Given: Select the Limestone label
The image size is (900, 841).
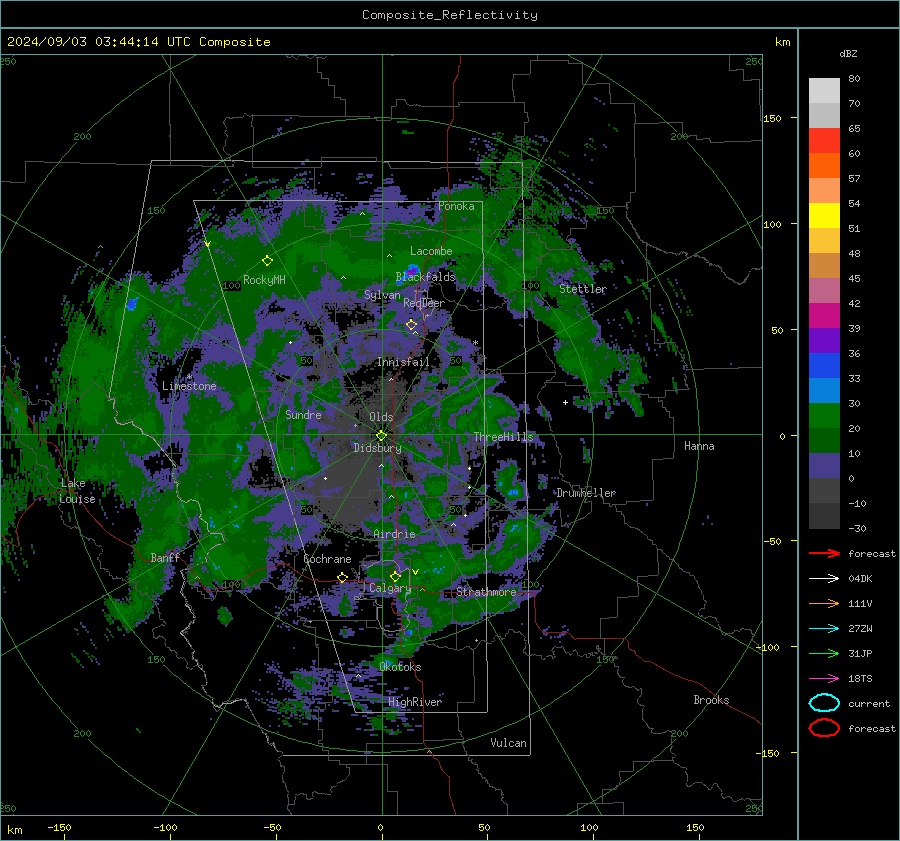Looking at the screenshot, I should [x=189, y=386].
